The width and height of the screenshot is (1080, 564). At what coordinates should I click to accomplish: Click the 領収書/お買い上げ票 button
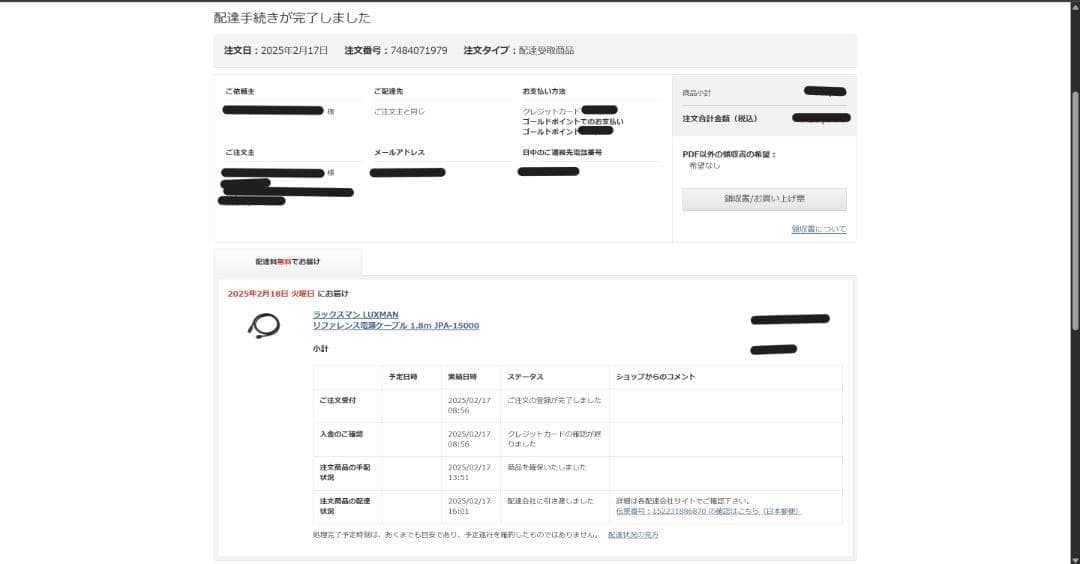click(764, 199)
